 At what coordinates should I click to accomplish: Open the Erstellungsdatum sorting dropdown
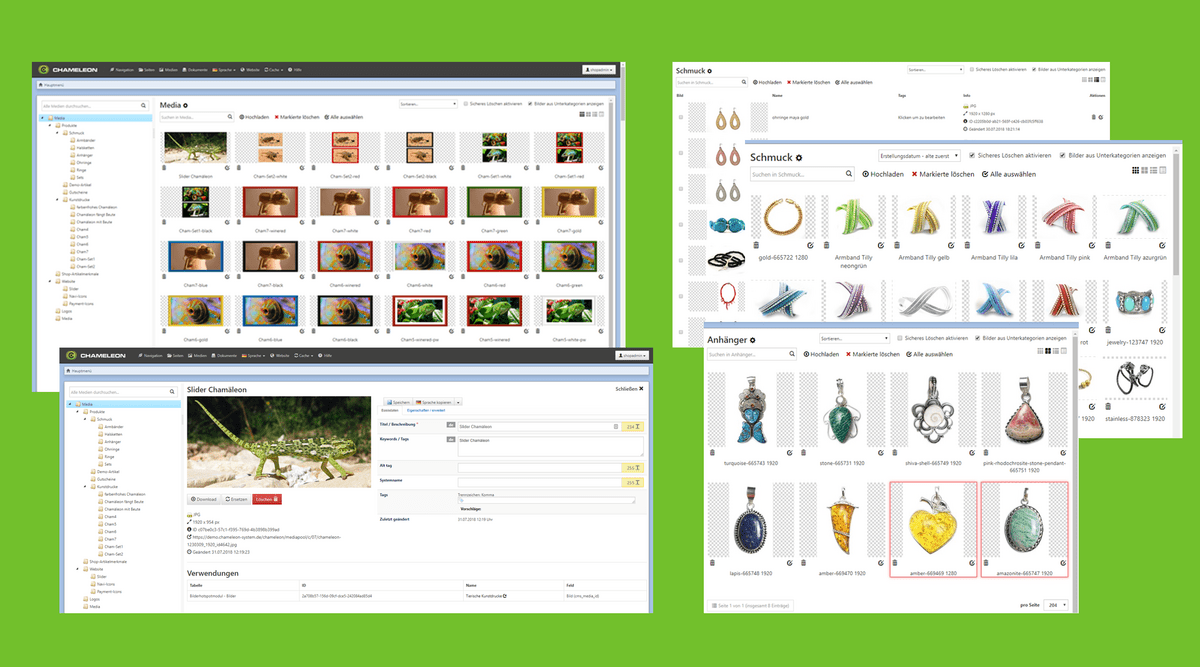click(x=920, y=156)
